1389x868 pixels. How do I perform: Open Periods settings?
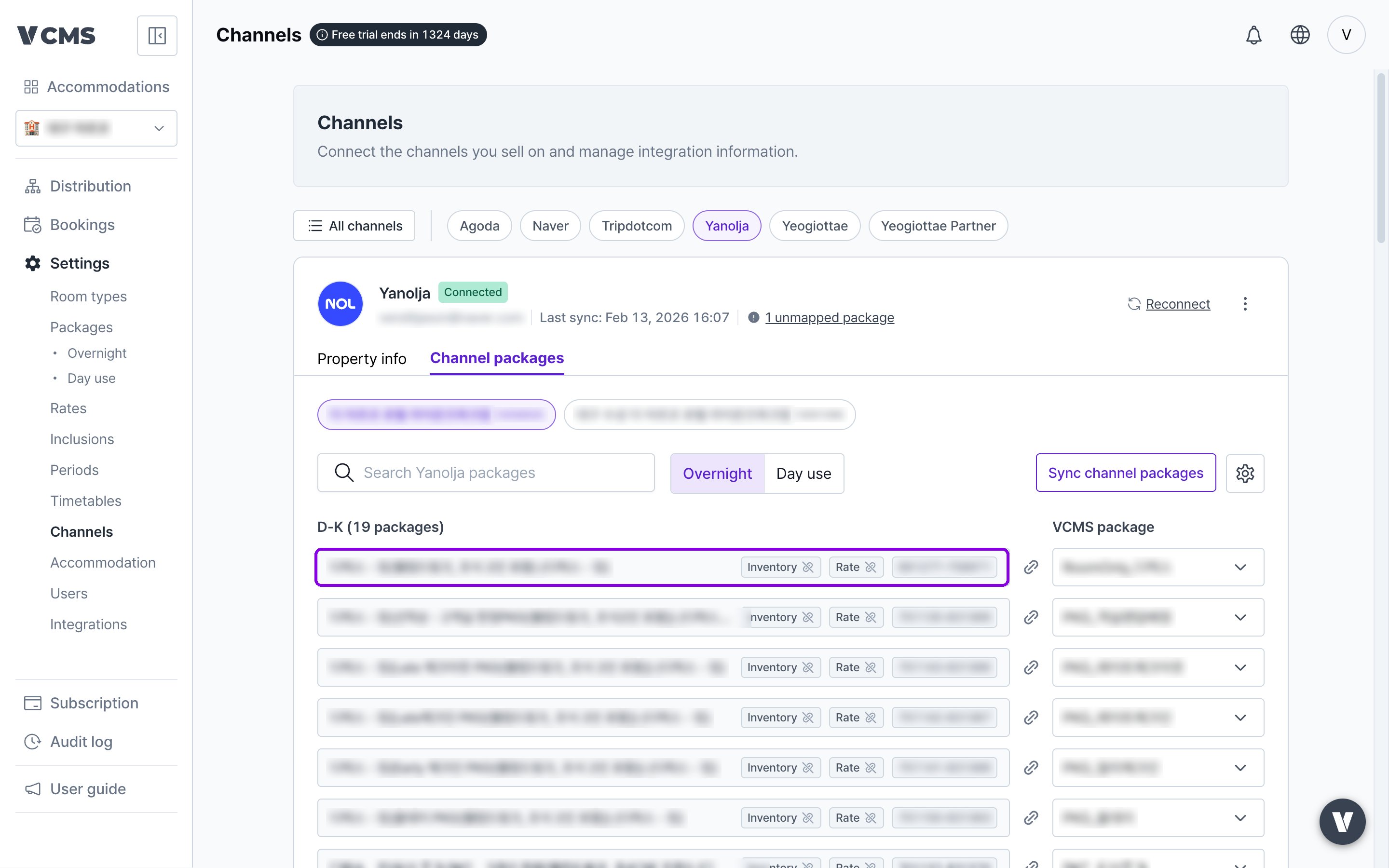(75, 470)
